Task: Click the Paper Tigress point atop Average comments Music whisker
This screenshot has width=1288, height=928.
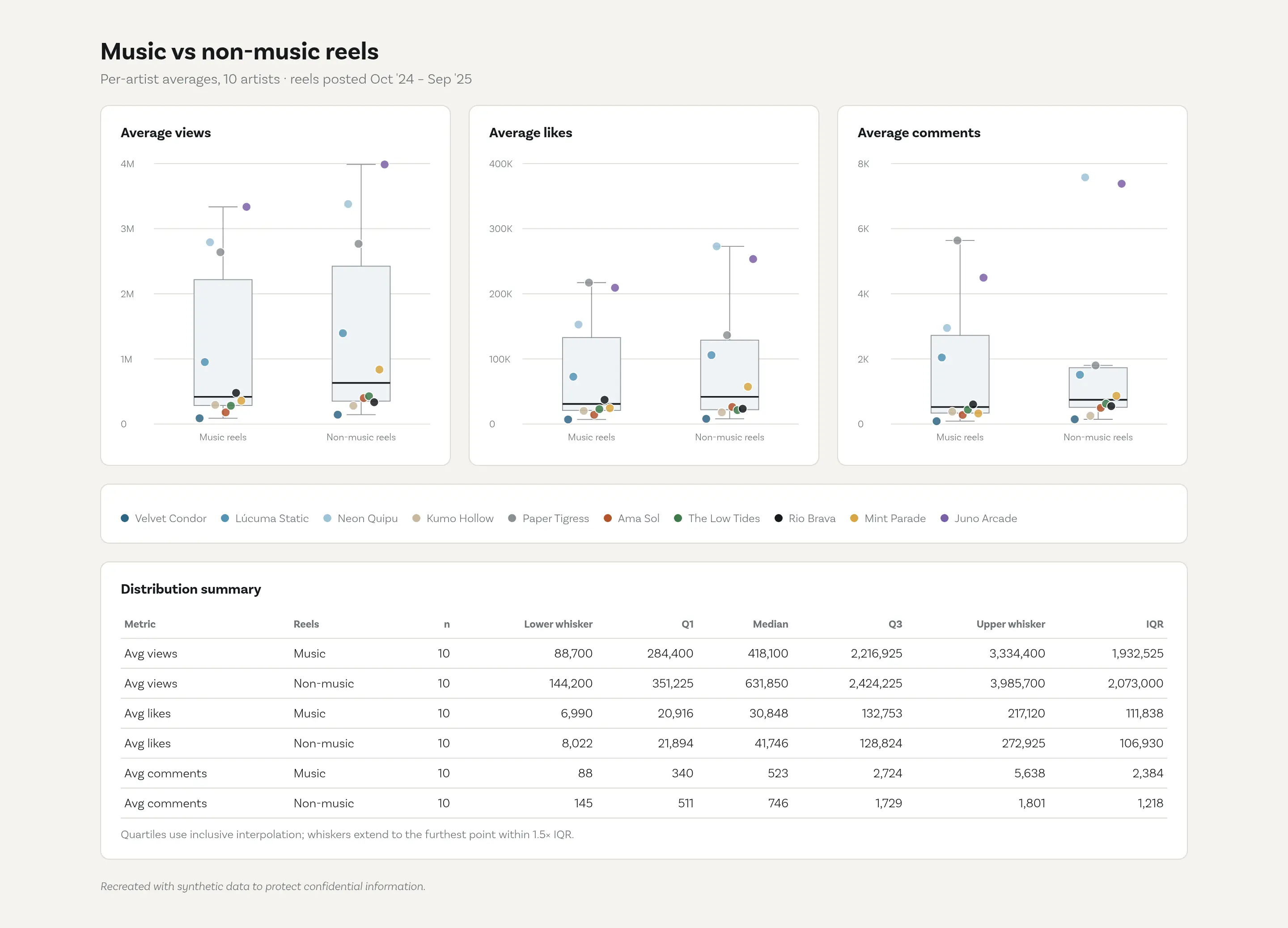Action: pos(958,240)
